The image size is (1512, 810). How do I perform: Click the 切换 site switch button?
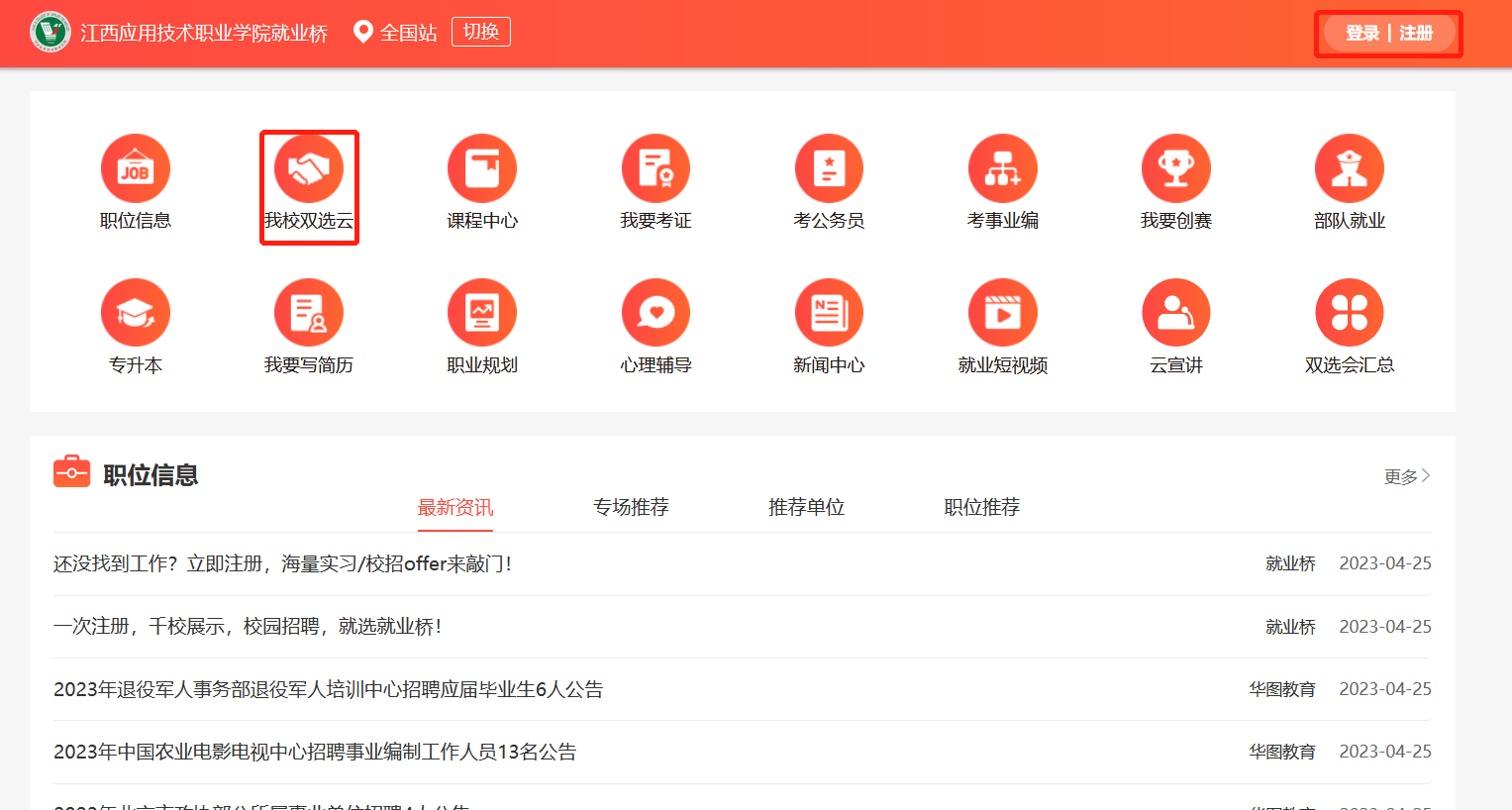[x=481, y=32]
